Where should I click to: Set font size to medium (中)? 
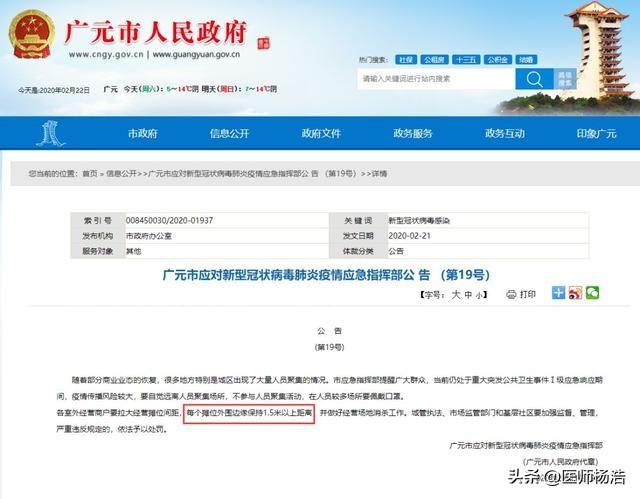[468, 296]
